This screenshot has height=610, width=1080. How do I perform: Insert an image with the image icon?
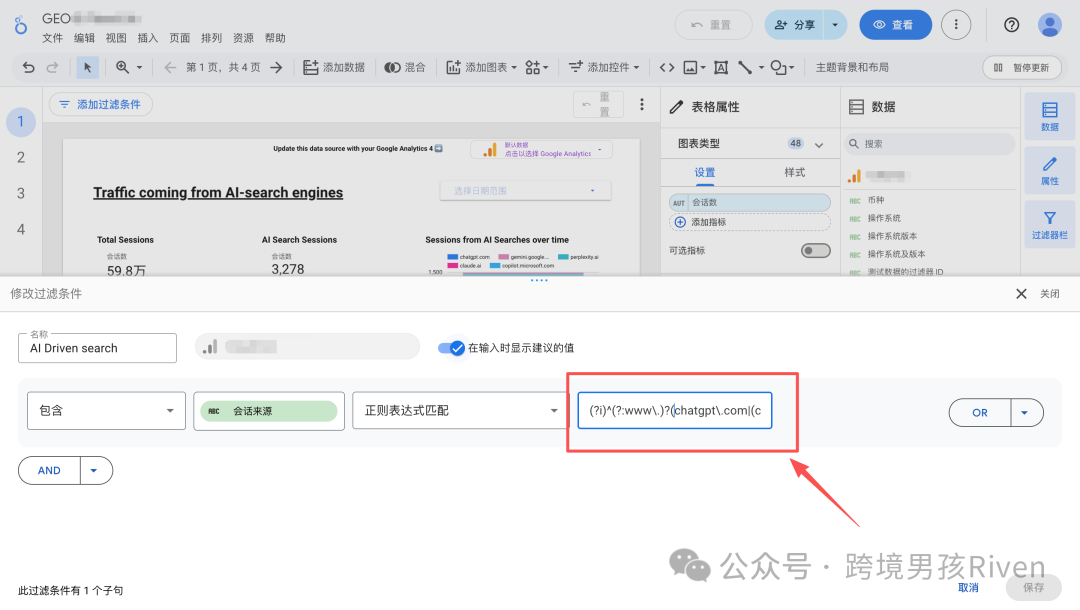tap(690, 67)
